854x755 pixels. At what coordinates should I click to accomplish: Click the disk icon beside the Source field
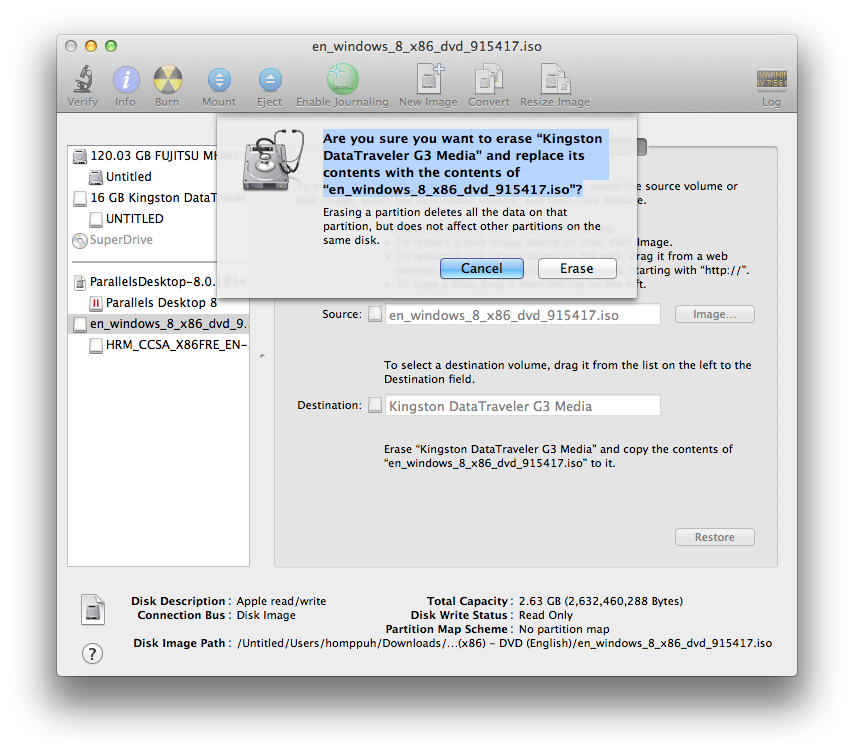[x=375, y=314]
